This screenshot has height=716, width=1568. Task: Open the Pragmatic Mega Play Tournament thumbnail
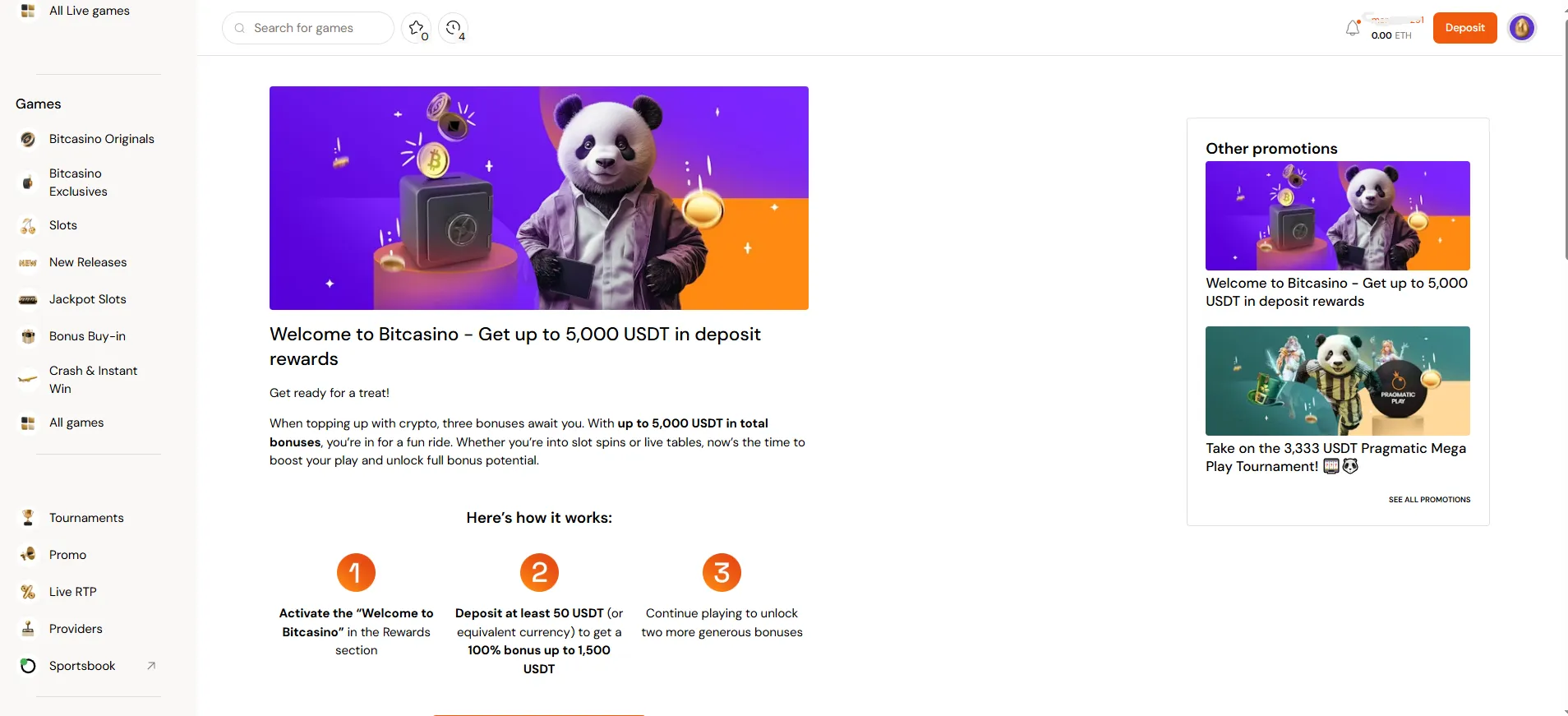click(1337, 381)
